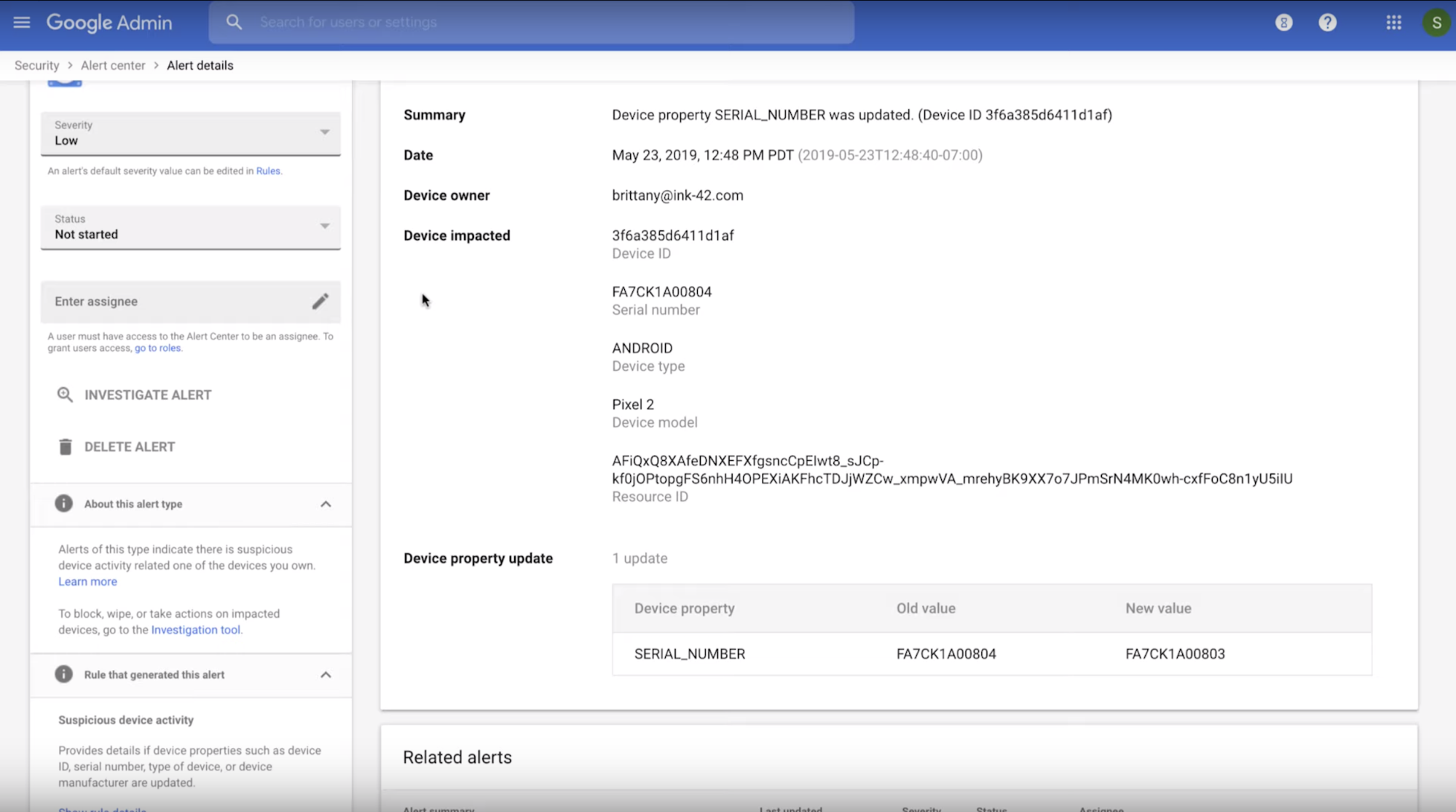Click the info icon for About this alert type
Viewport: 1456px width, 812px height.
point(64,503)
